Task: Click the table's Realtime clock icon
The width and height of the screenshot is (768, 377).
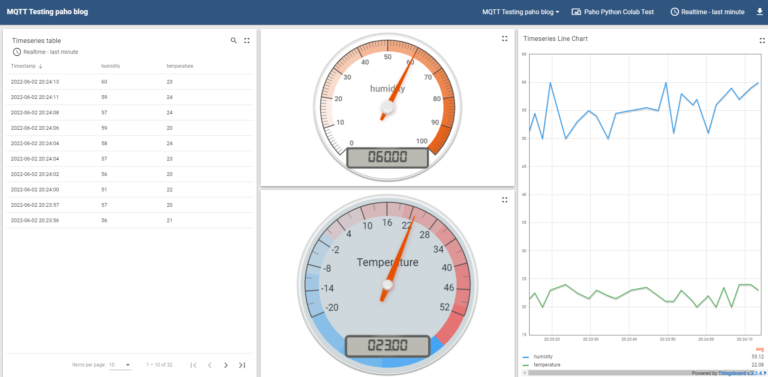Action: coord(17,52)
